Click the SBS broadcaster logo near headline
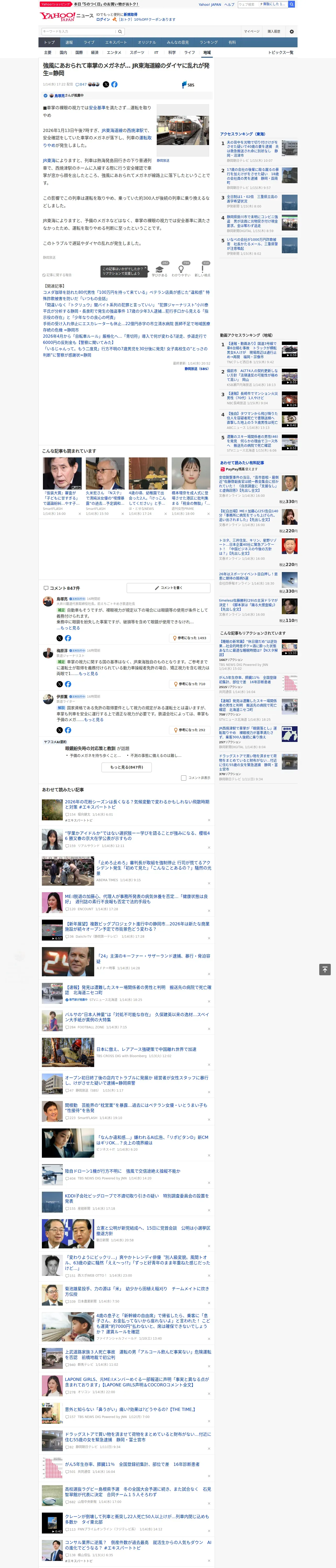 tap(188, 85)
